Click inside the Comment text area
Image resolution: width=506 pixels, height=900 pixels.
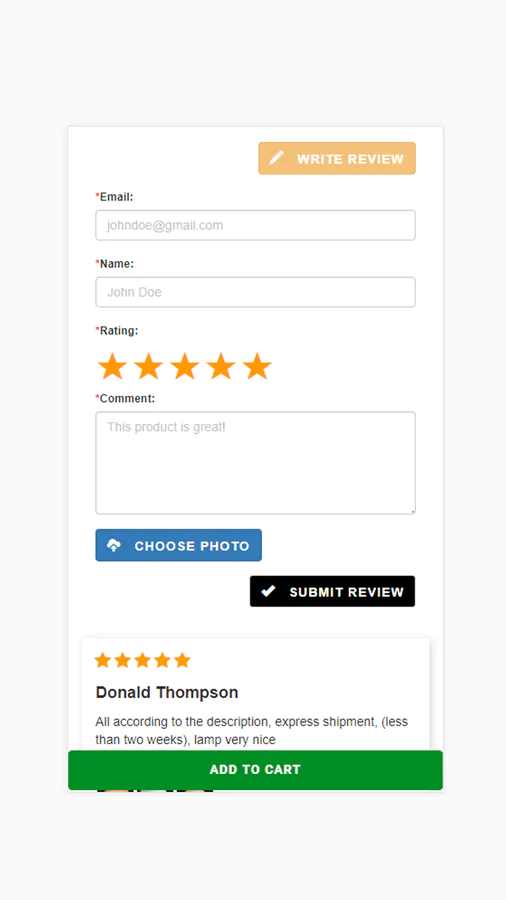tap(255, 463)
